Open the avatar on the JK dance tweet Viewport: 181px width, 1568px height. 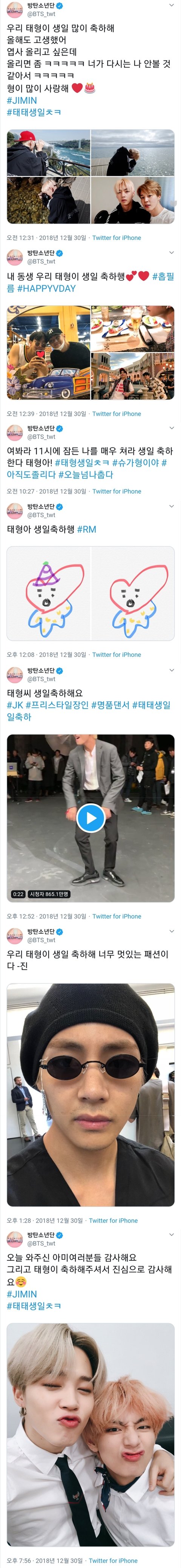(15, 674)
